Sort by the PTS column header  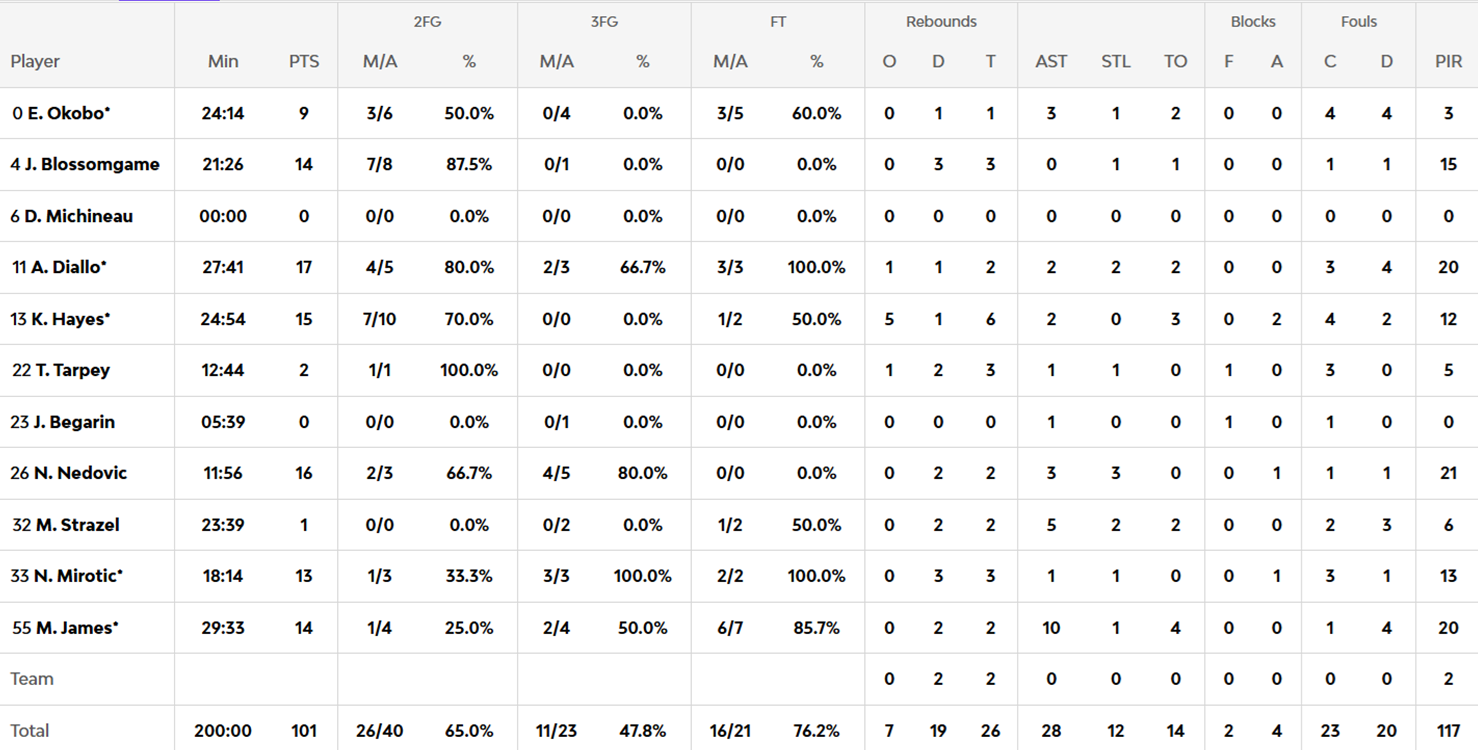point(304,61)
